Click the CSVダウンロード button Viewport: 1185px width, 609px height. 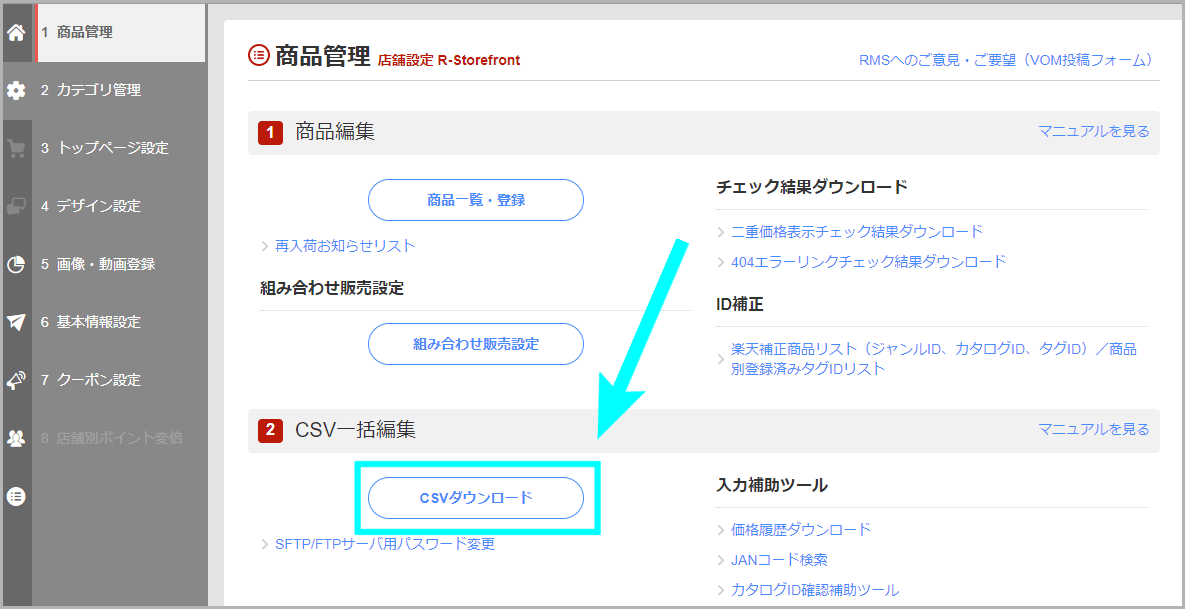476,498
